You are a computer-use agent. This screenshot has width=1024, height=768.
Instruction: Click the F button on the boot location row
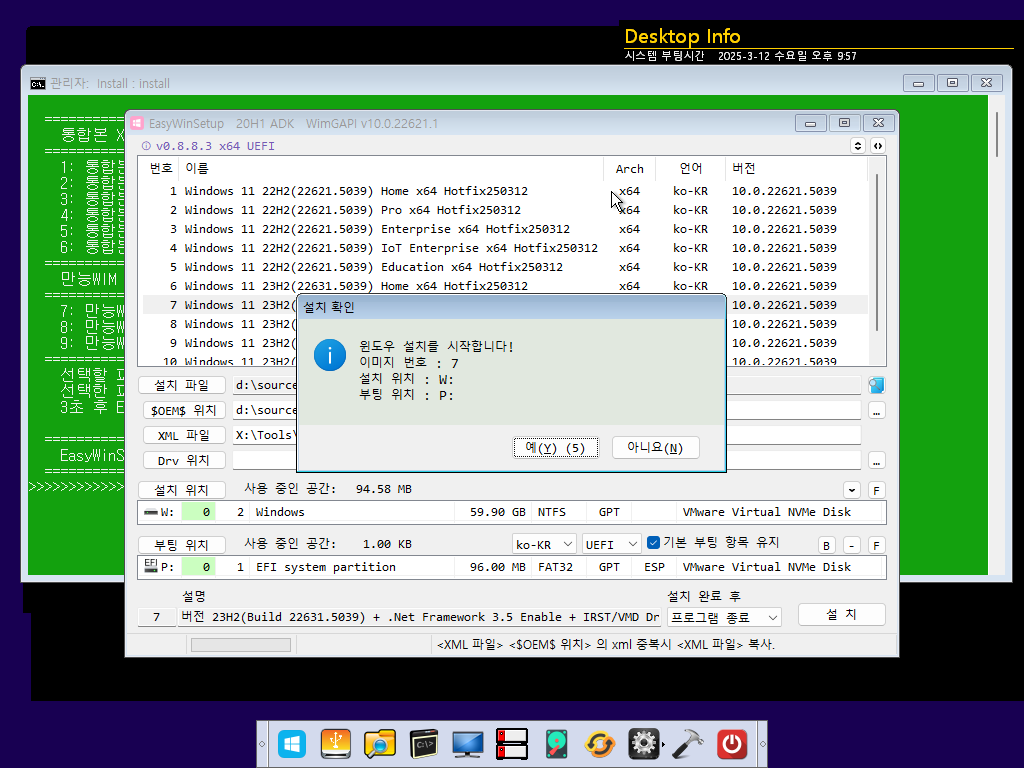pyautogui.click(x=876, y=545)
